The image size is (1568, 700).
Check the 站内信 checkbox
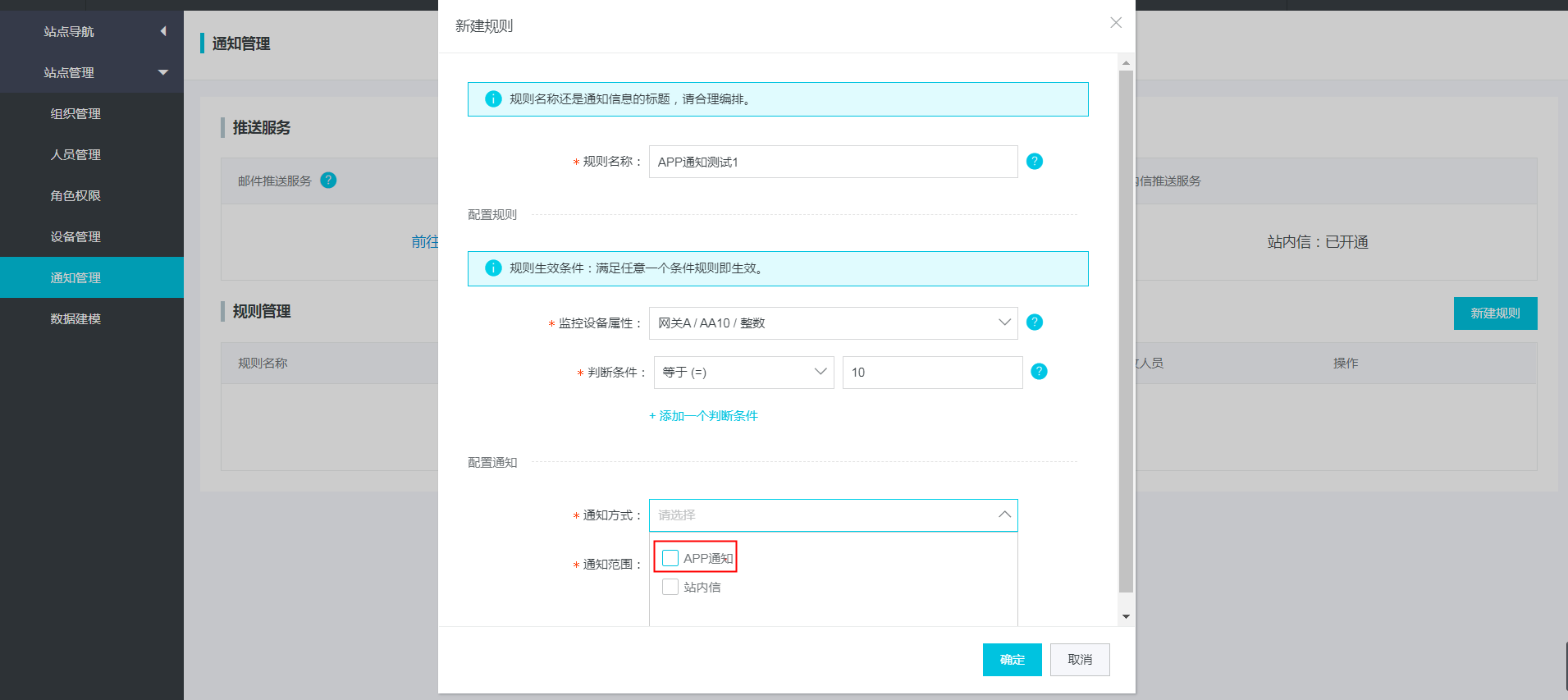point(670,587)
